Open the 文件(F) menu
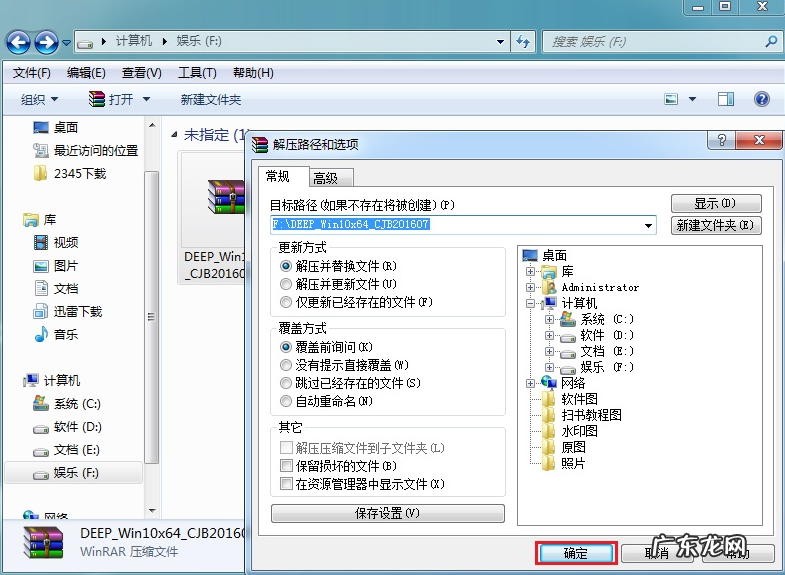The image size is (785, 575). point(32,73)
